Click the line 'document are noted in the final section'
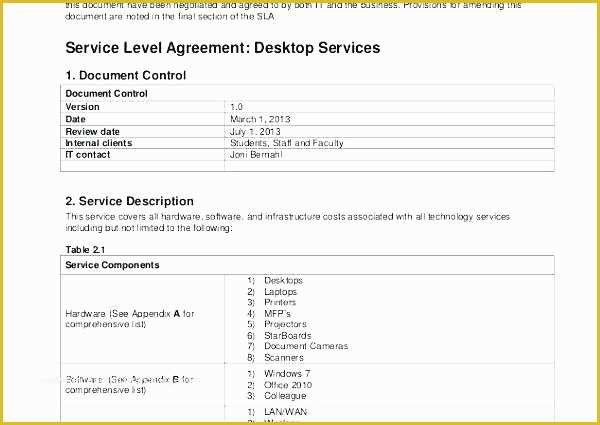 pyautogui.click(x=170, y=17)
